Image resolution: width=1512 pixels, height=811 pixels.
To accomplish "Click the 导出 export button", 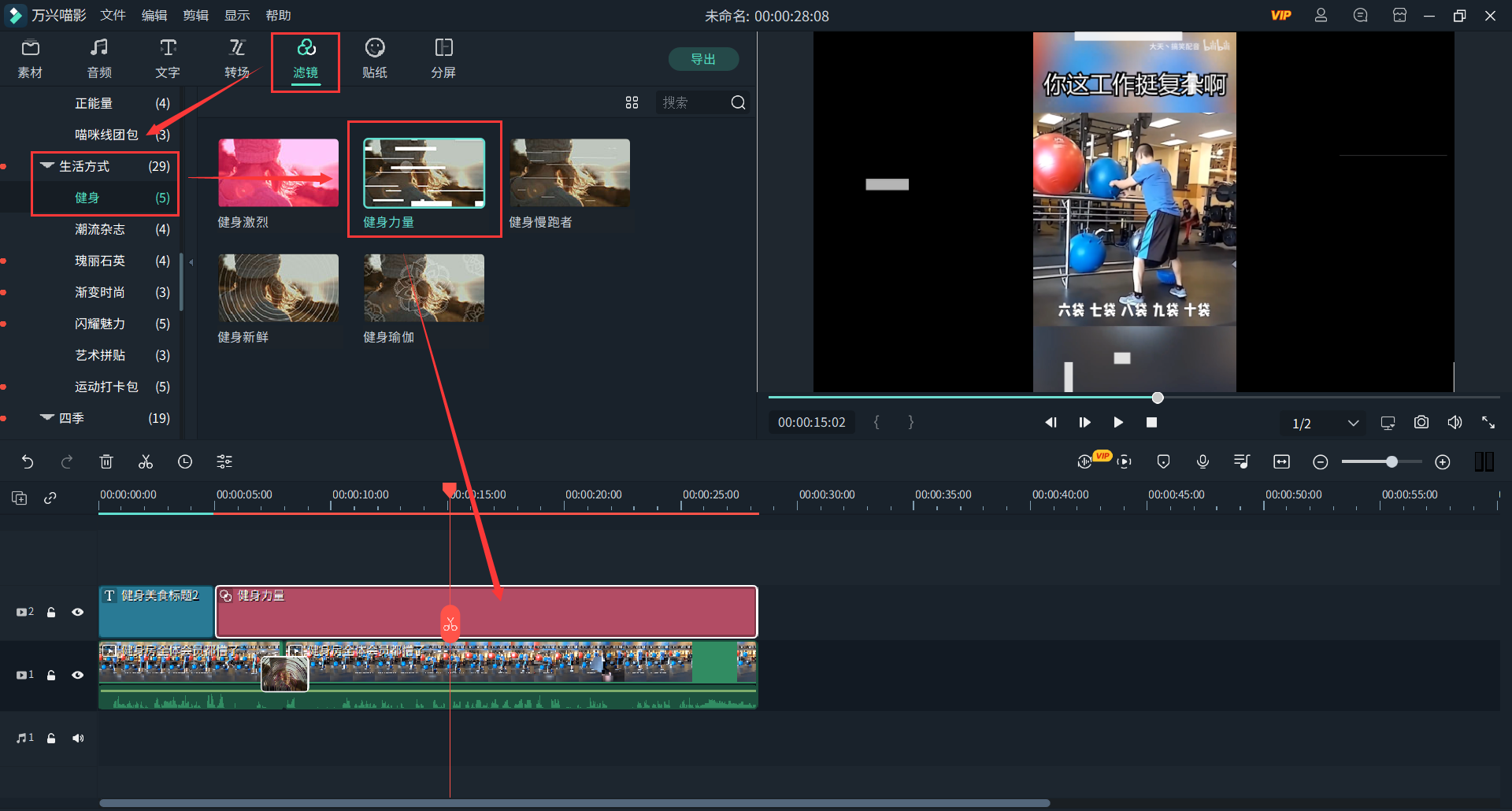I will (x=703, y=59).
